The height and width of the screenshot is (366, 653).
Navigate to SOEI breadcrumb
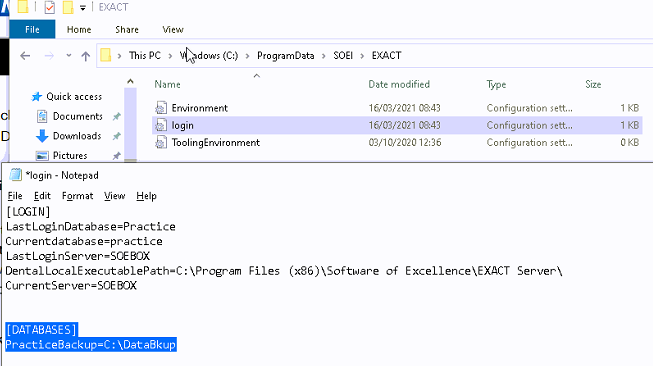click(x=343, y=55)
